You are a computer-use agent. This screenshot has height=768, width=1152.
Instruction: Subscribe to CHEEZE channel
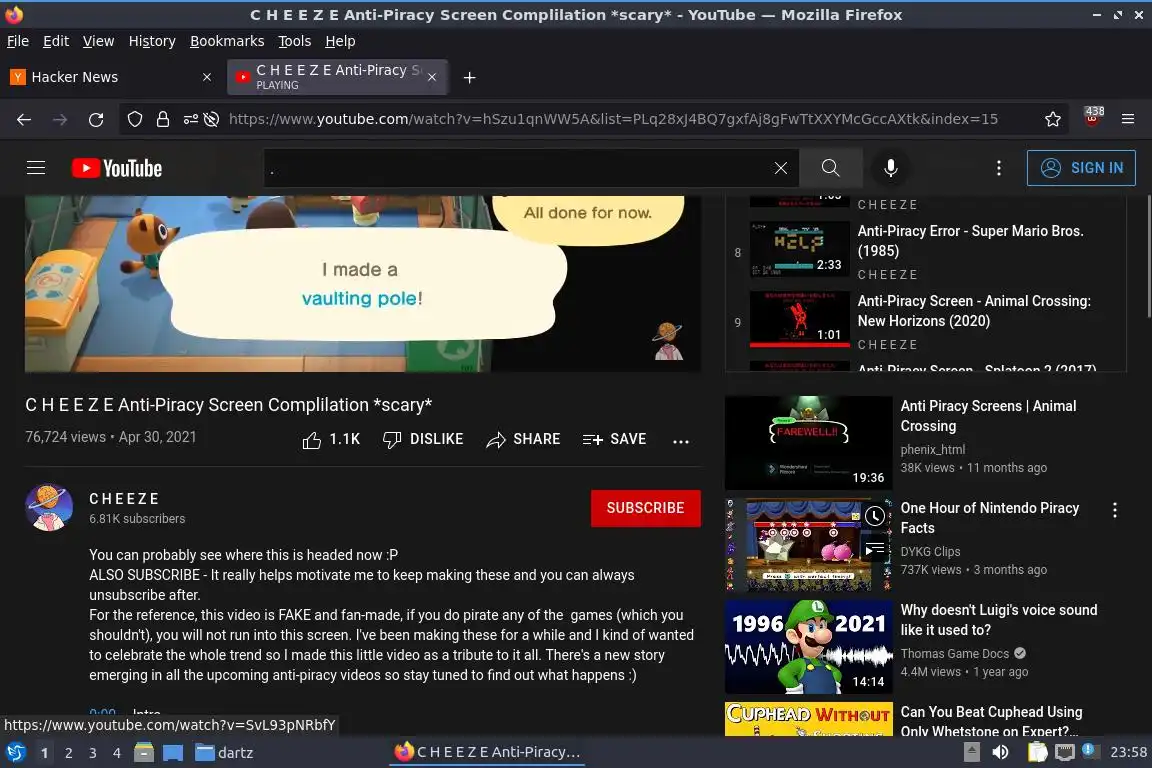(x=645, y=508)
